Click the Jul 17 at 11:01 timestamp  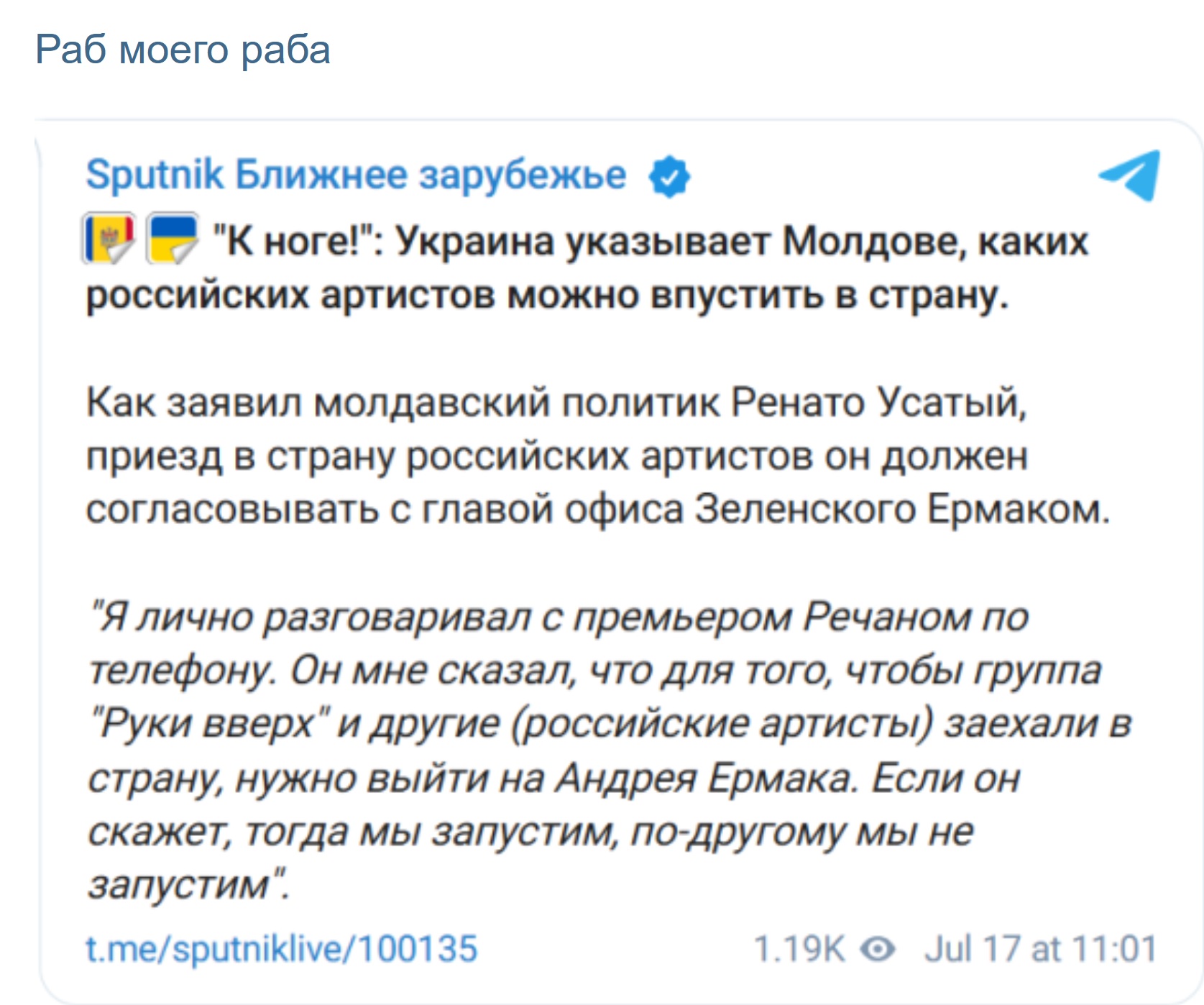click(1041, 949)
